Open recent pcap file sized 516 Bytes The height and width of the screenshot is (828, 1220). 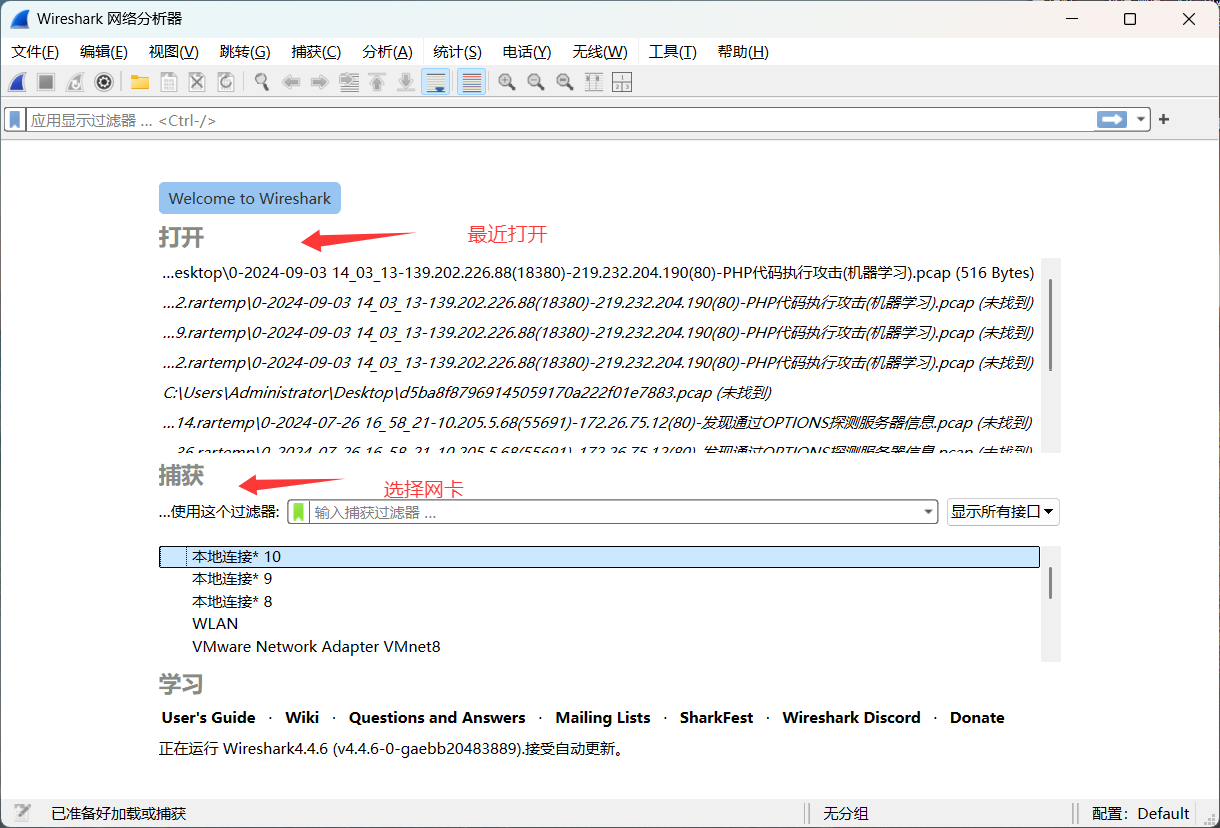[598, 272]
